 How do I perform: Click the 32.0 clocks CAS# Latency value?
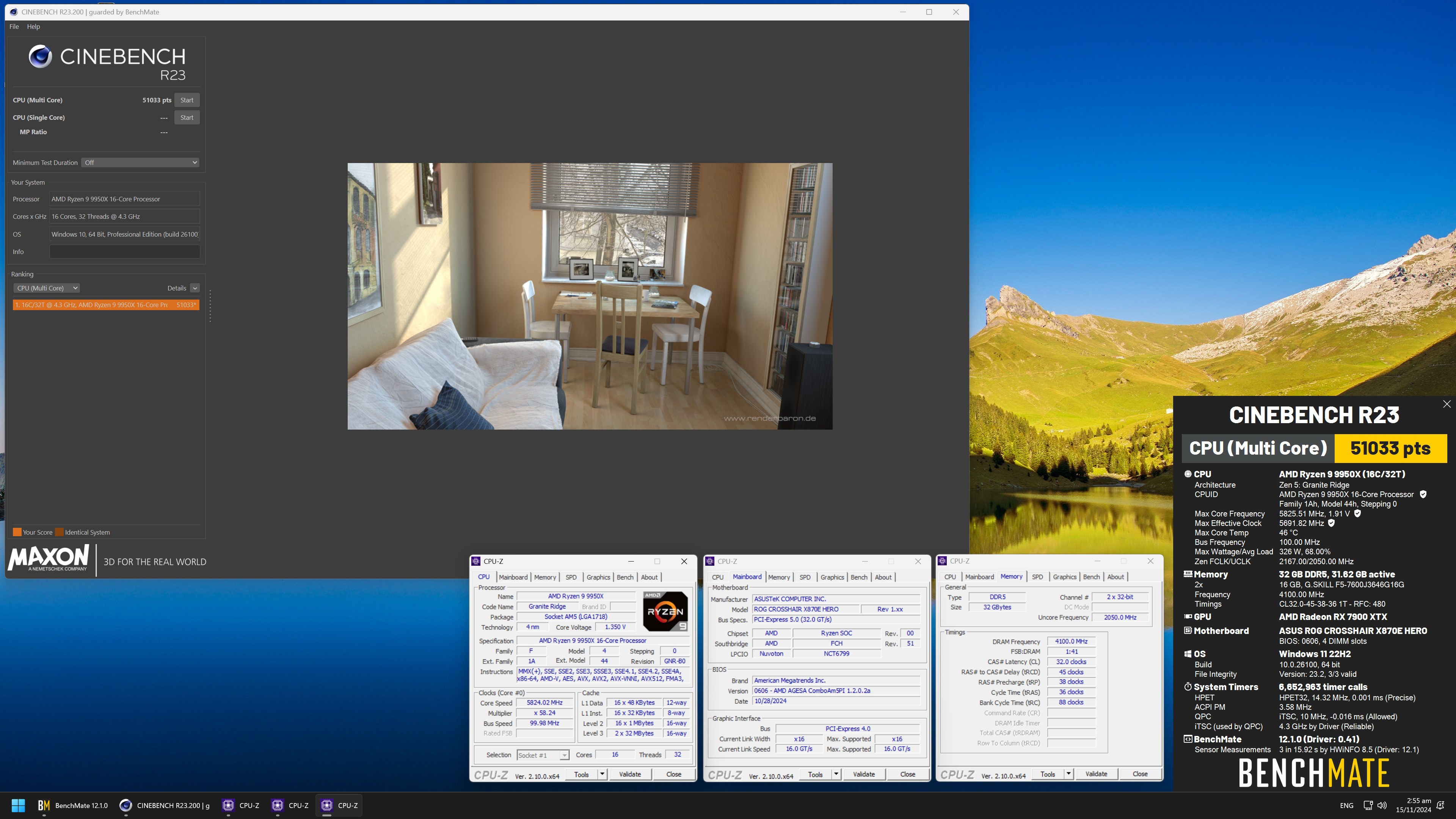(x=1071, y=662)
